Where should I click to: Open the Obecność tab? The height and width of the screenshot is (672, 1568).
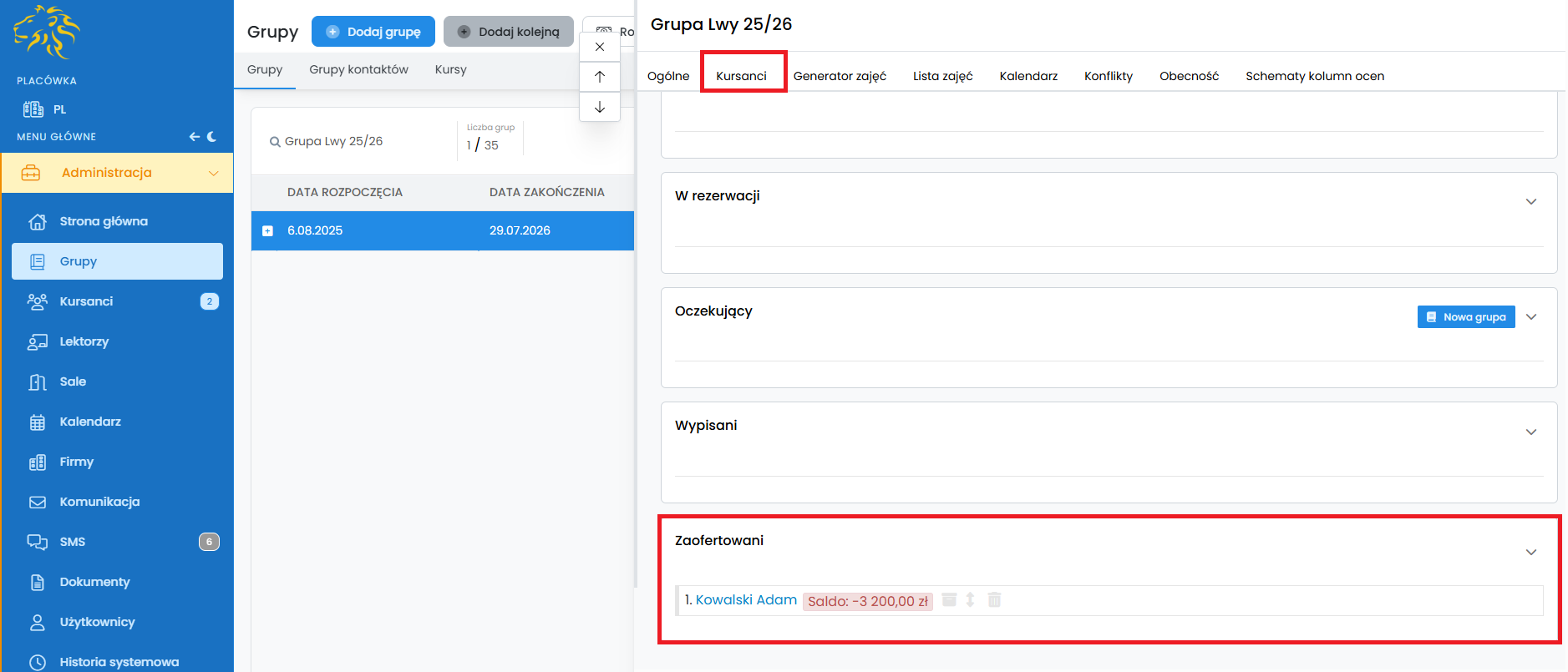coord(1188,76)
